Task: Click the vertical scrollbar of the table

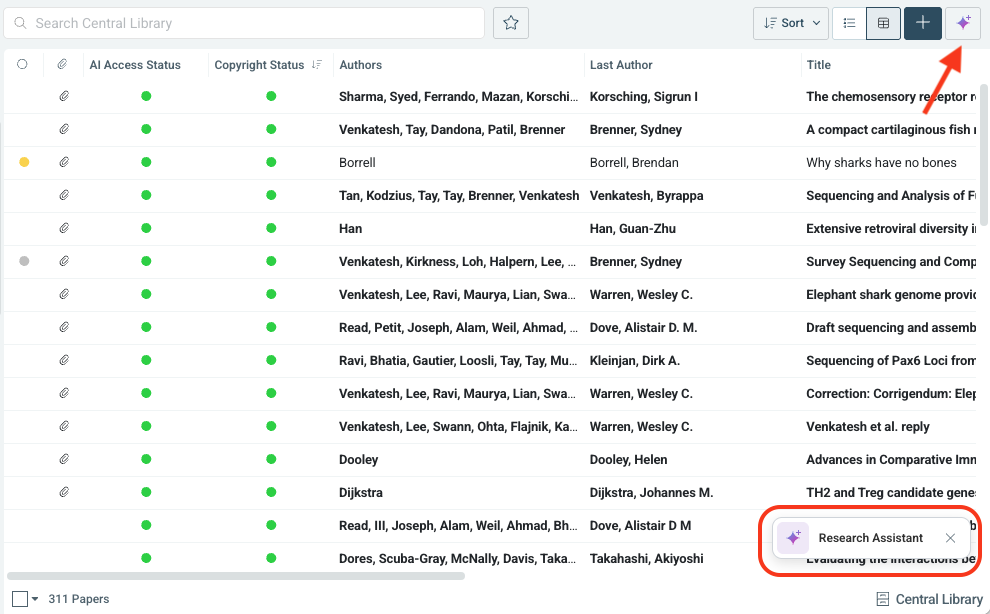Action: coord(982,153)
